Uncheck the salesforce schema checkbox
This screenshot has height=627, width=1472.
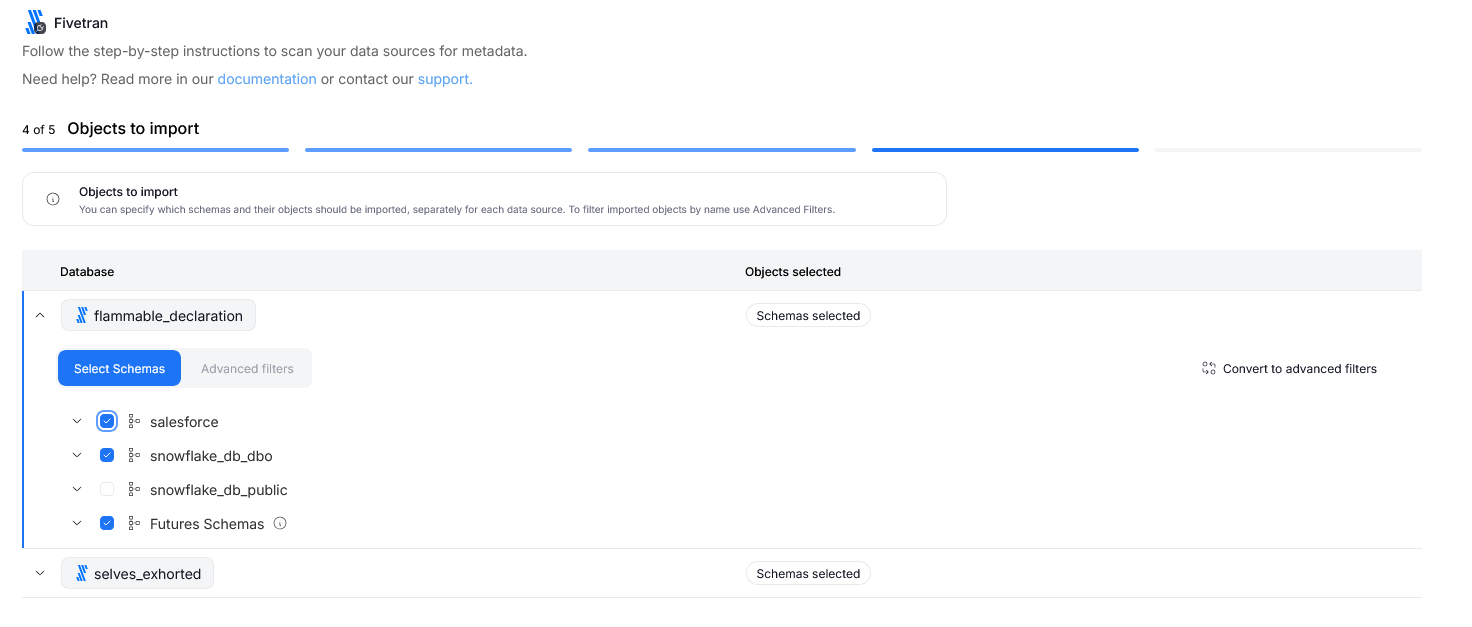tap(107, 421)
